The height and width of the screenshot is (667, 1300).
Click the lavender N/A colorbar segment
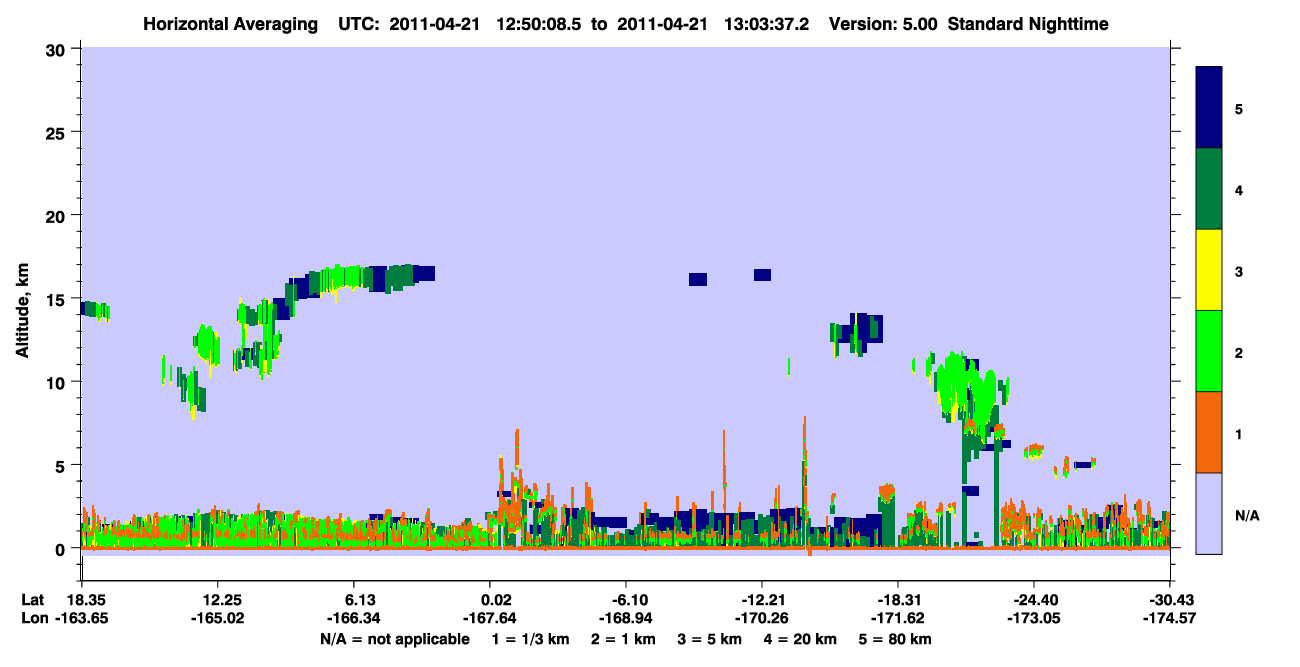pyautogui.click(x=1209, y=513)
